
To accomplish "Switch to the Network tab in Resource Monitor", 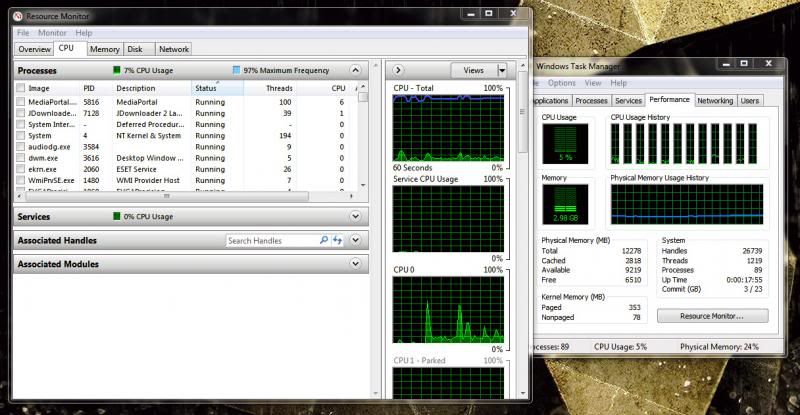I will tap(173, 49).
